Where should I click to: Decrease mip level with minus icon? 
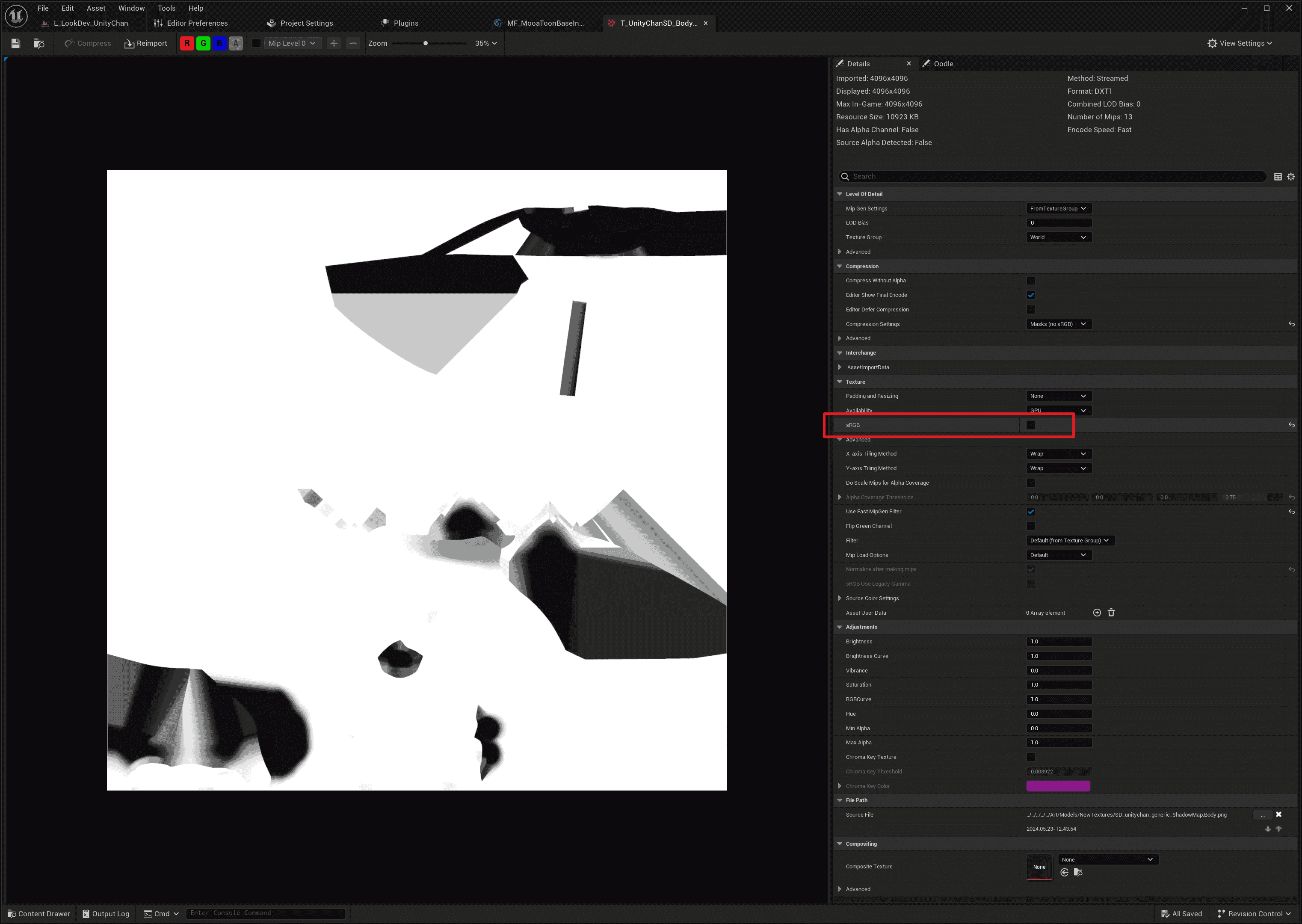[x=353, y=43]
